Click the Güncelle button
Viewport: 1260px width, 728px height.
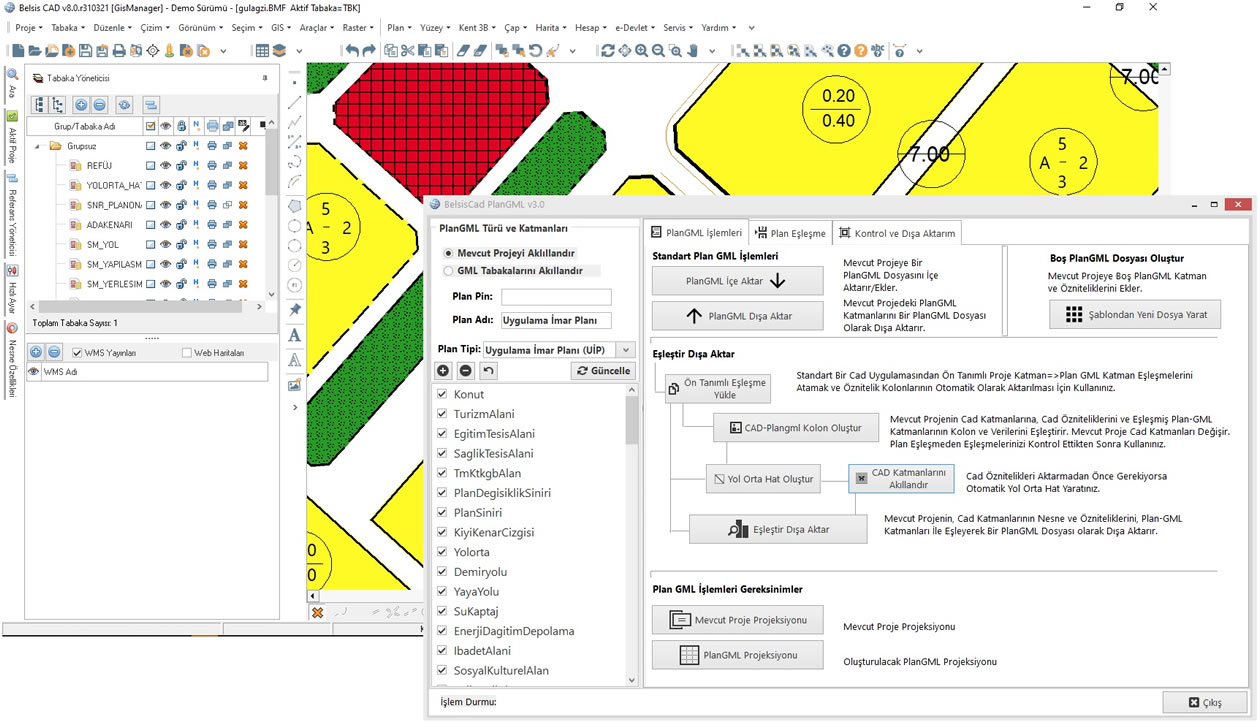pos(603,371)
